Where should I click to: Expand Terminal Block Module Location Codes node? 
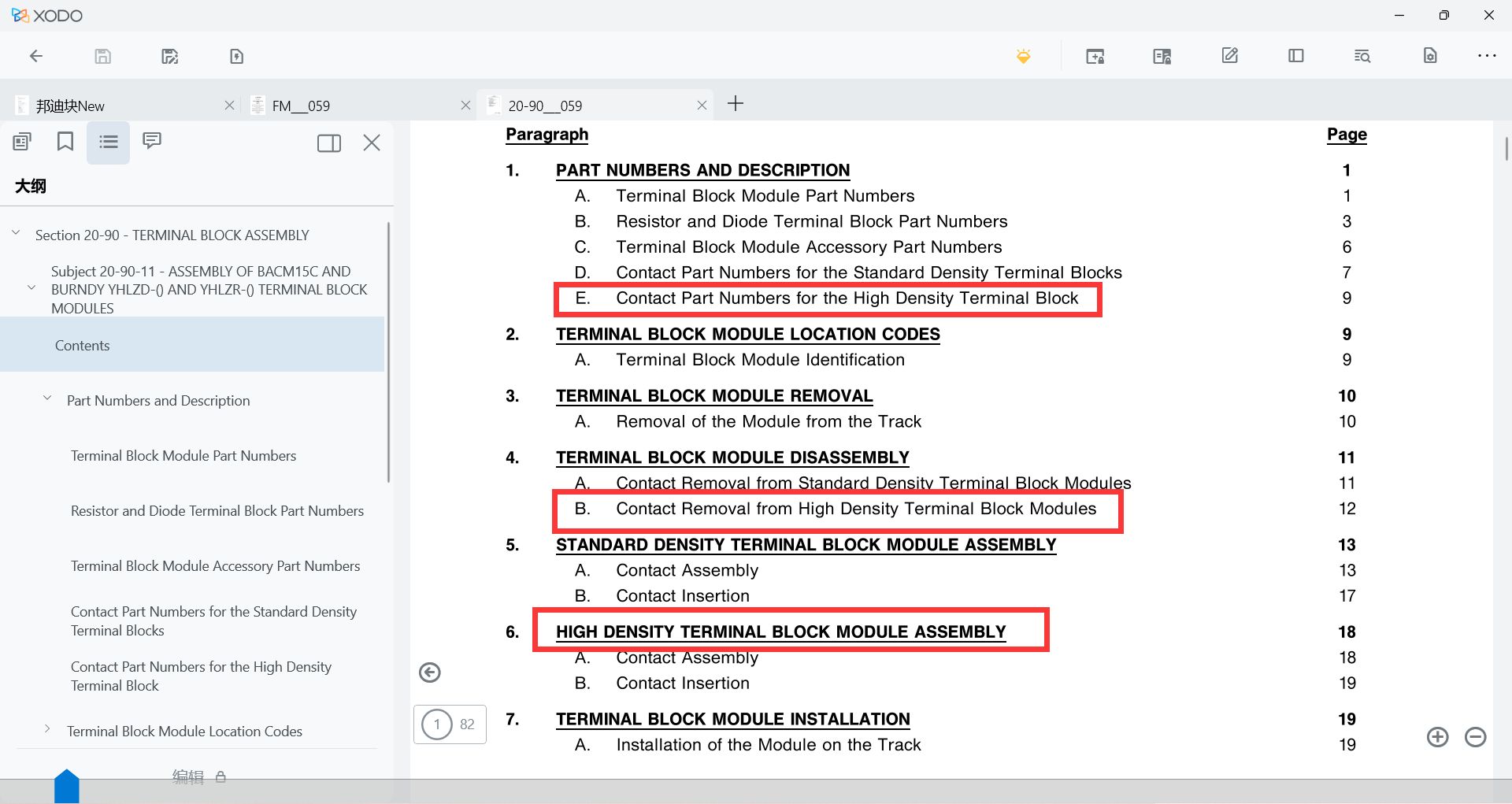point(47,729)
